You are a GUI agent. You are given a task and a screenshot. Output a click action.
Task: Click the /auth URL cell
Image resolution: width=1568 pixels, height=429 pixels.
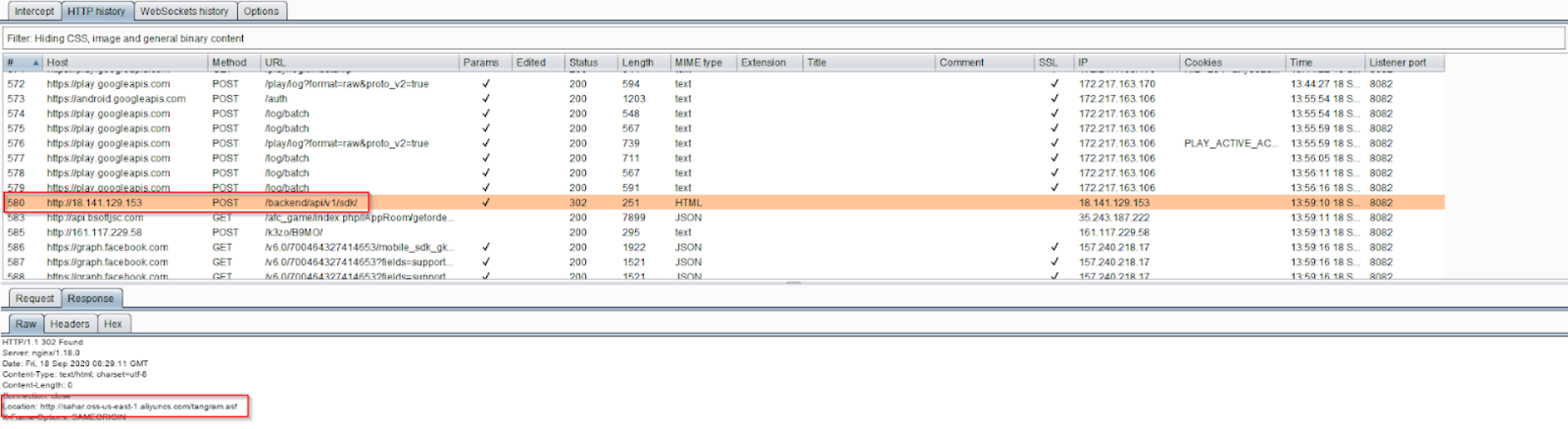click(276, 99)
